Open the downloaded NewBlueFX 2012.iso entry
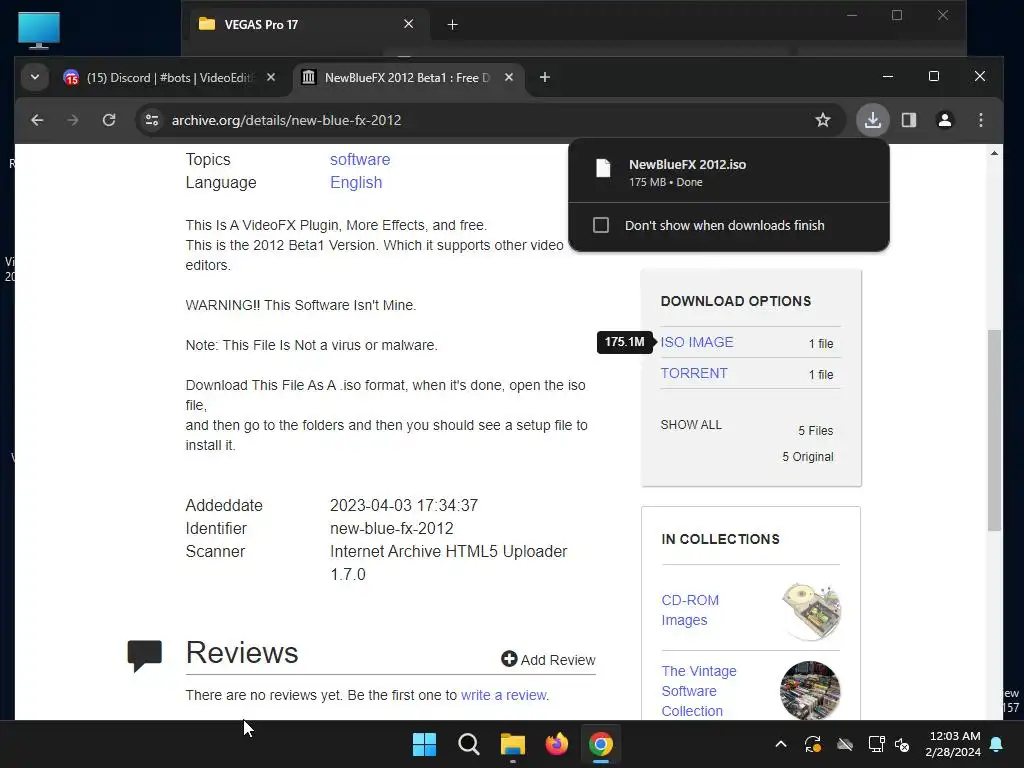This screenshot has height=768, width=1024. point(729,172)
